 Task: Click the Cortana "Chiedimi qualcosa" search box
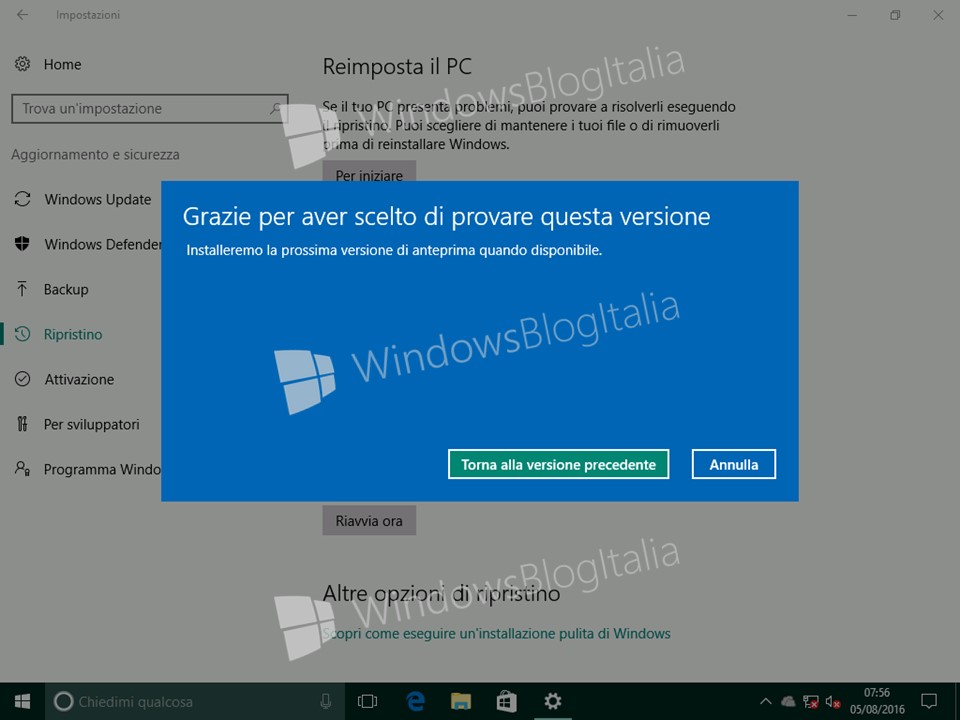pyautogui.click(x=195, y=701)
